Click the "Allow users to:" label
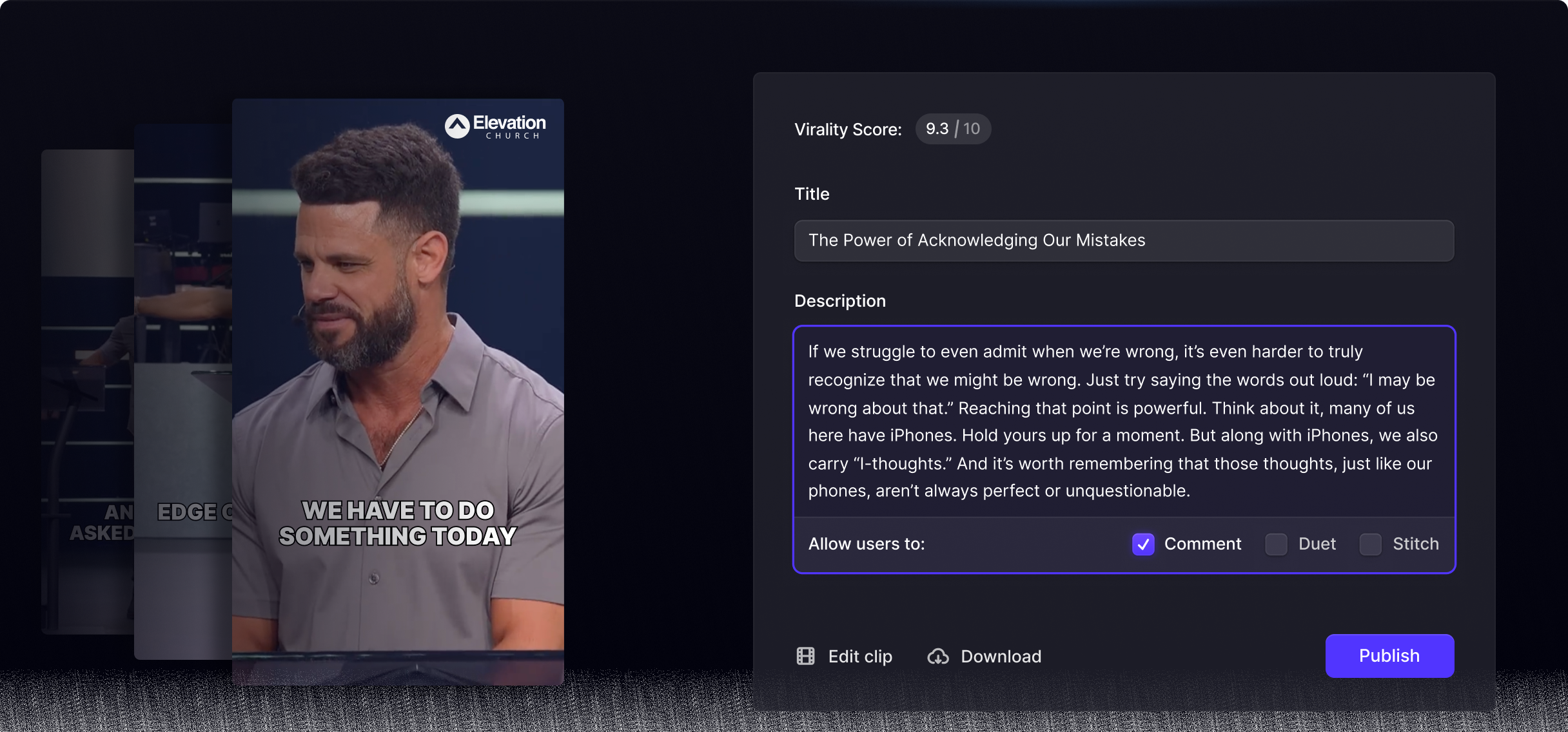 [x=867, y=544]
